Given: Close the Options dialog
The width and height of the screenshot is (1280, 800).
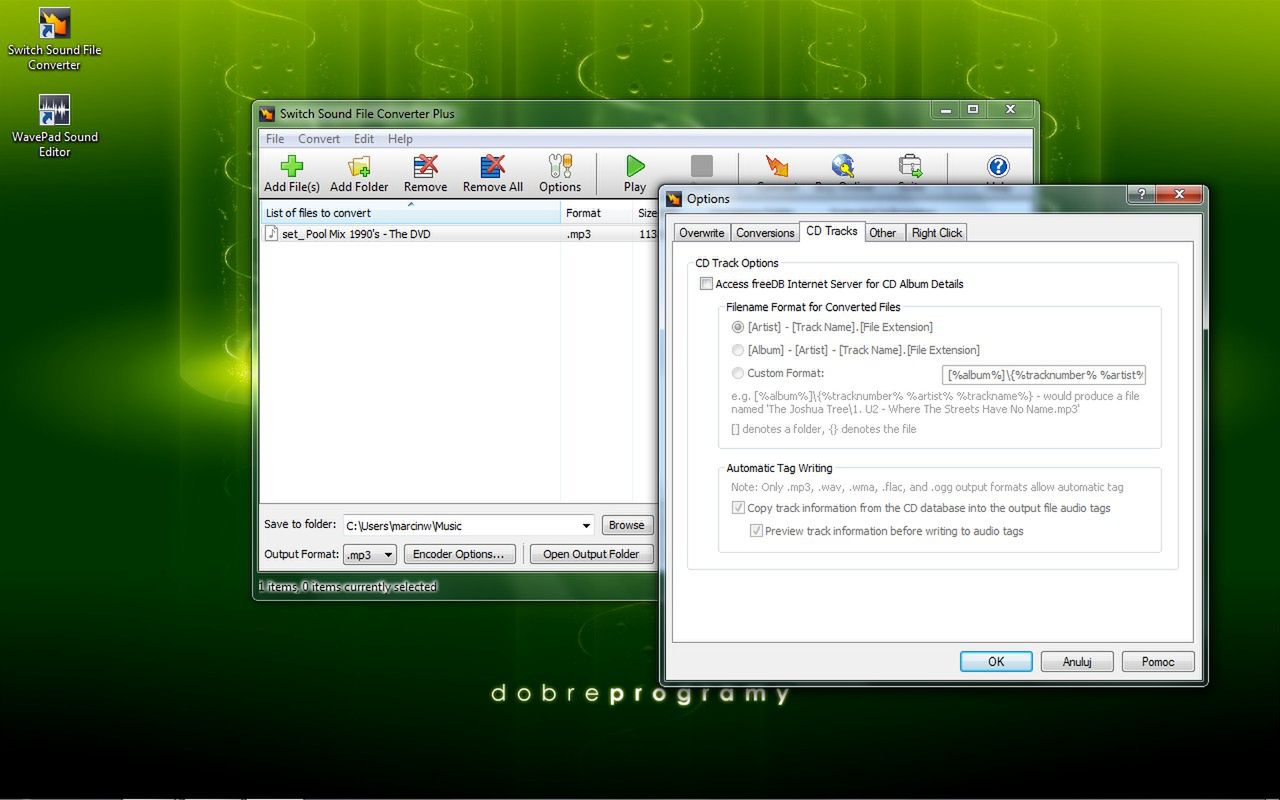Looking at the screenshot, I should point(1181,194).
